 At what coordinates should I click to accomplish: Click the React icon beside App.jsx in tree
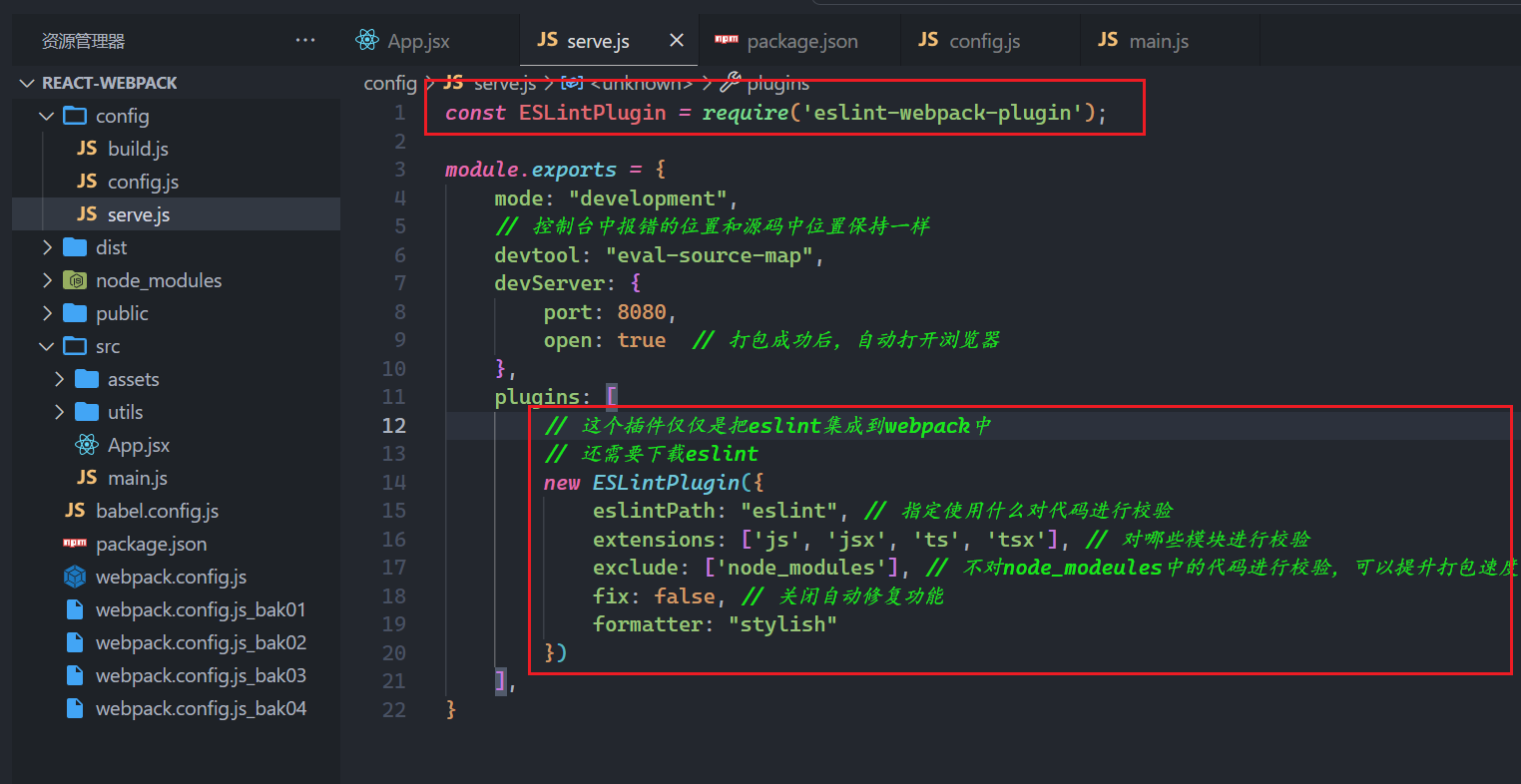[x=87, y=445]
